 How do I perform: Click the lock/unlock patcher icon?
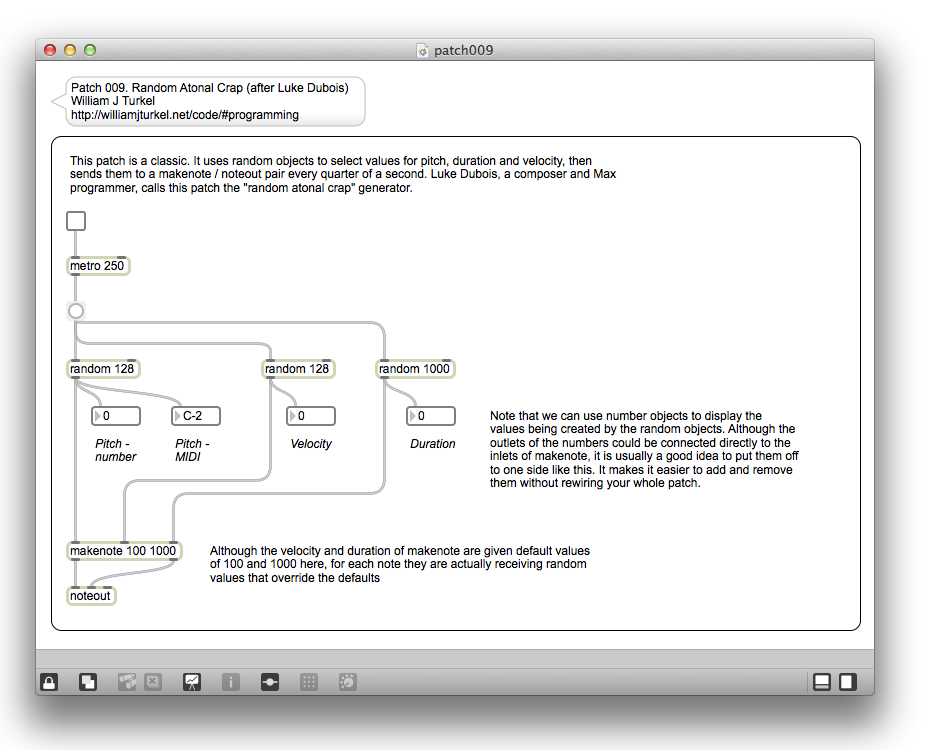click(49, 682)
